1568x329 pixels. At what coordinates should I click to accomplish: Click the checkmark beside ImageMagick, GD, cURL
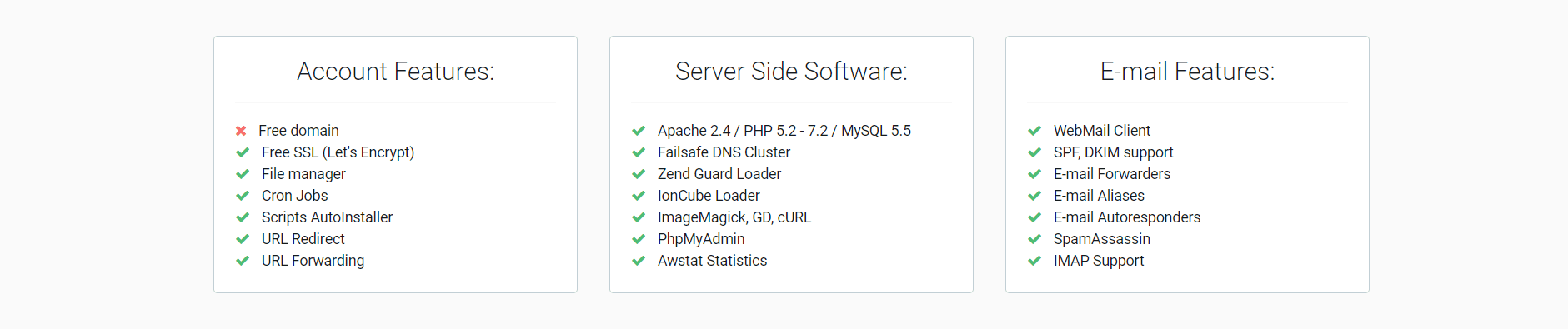coord(639,217)
